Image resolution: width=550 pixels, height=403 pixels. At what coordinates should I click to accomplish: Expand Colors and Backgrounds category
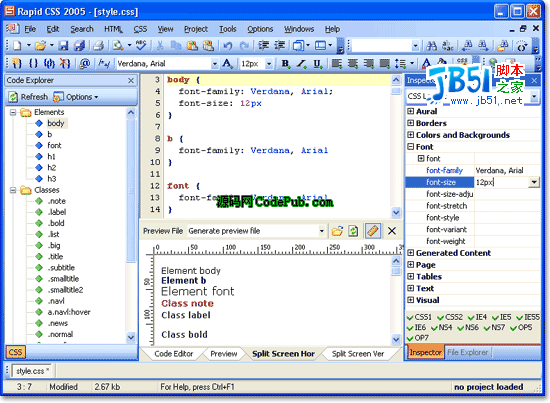pyautogui.click(x=411, y=135)
